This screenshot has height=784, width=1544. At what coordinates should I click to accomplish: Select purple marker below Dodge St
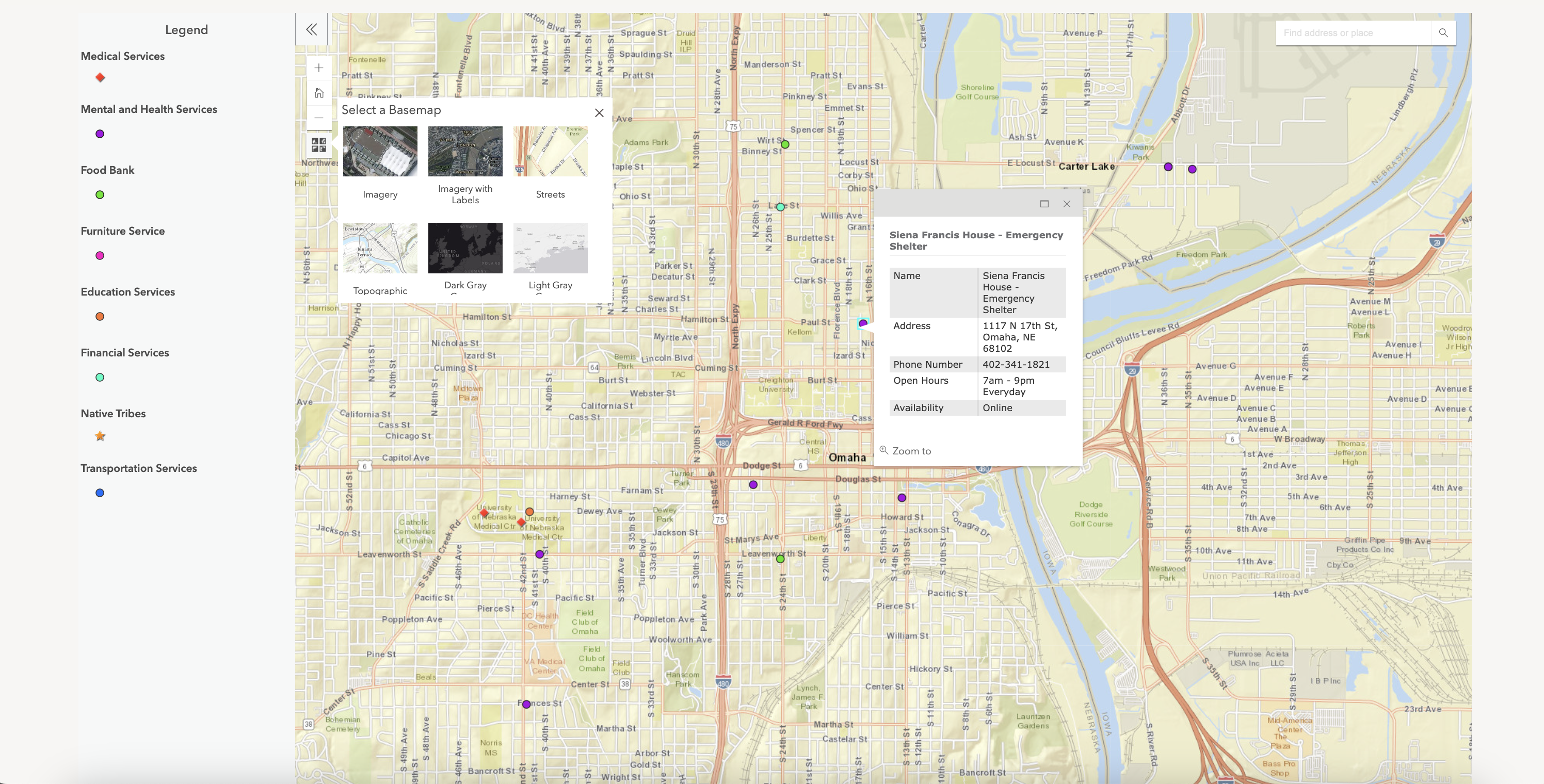753,484
